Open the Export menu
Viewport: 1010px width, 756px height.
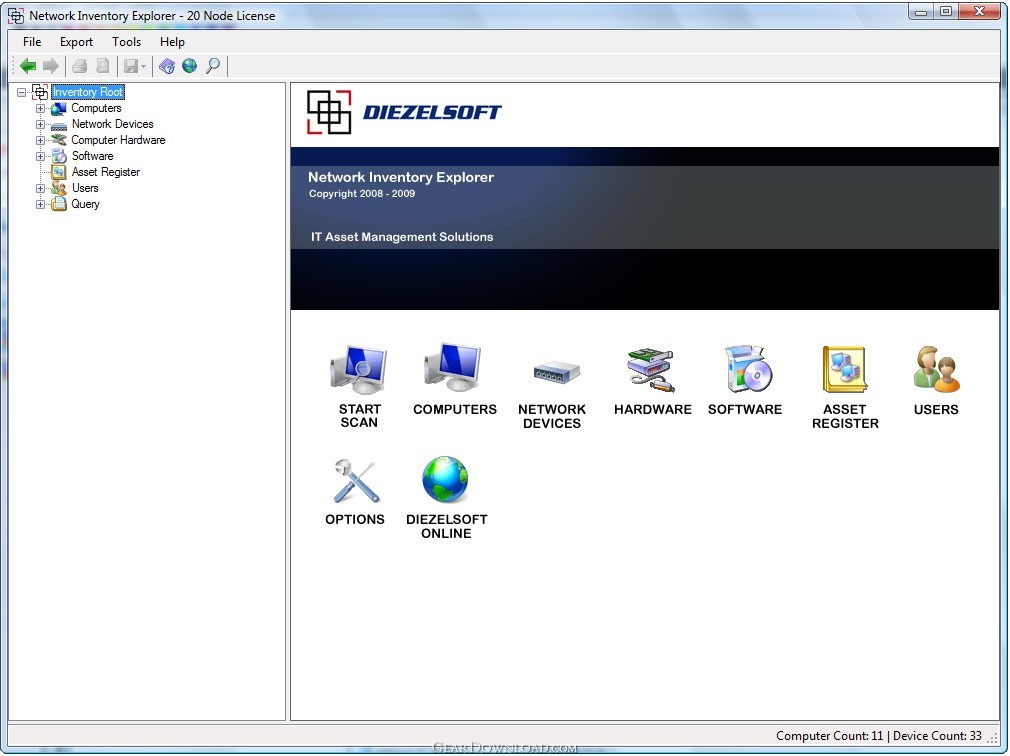[76, 42]
